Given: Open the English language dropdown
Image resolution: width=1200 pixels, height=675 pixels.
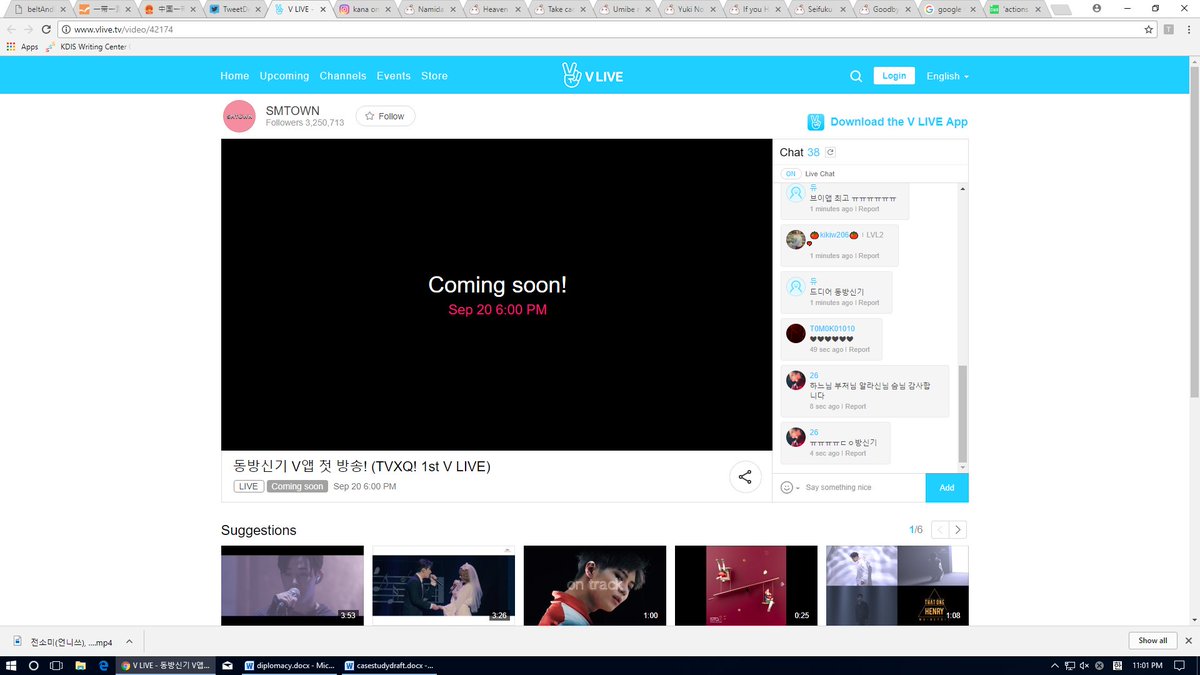Looking at the screenshot, I should [947, 76].
